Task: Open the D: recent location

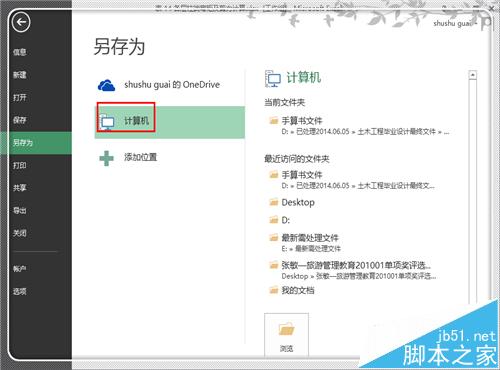Action: click(286, 220)
